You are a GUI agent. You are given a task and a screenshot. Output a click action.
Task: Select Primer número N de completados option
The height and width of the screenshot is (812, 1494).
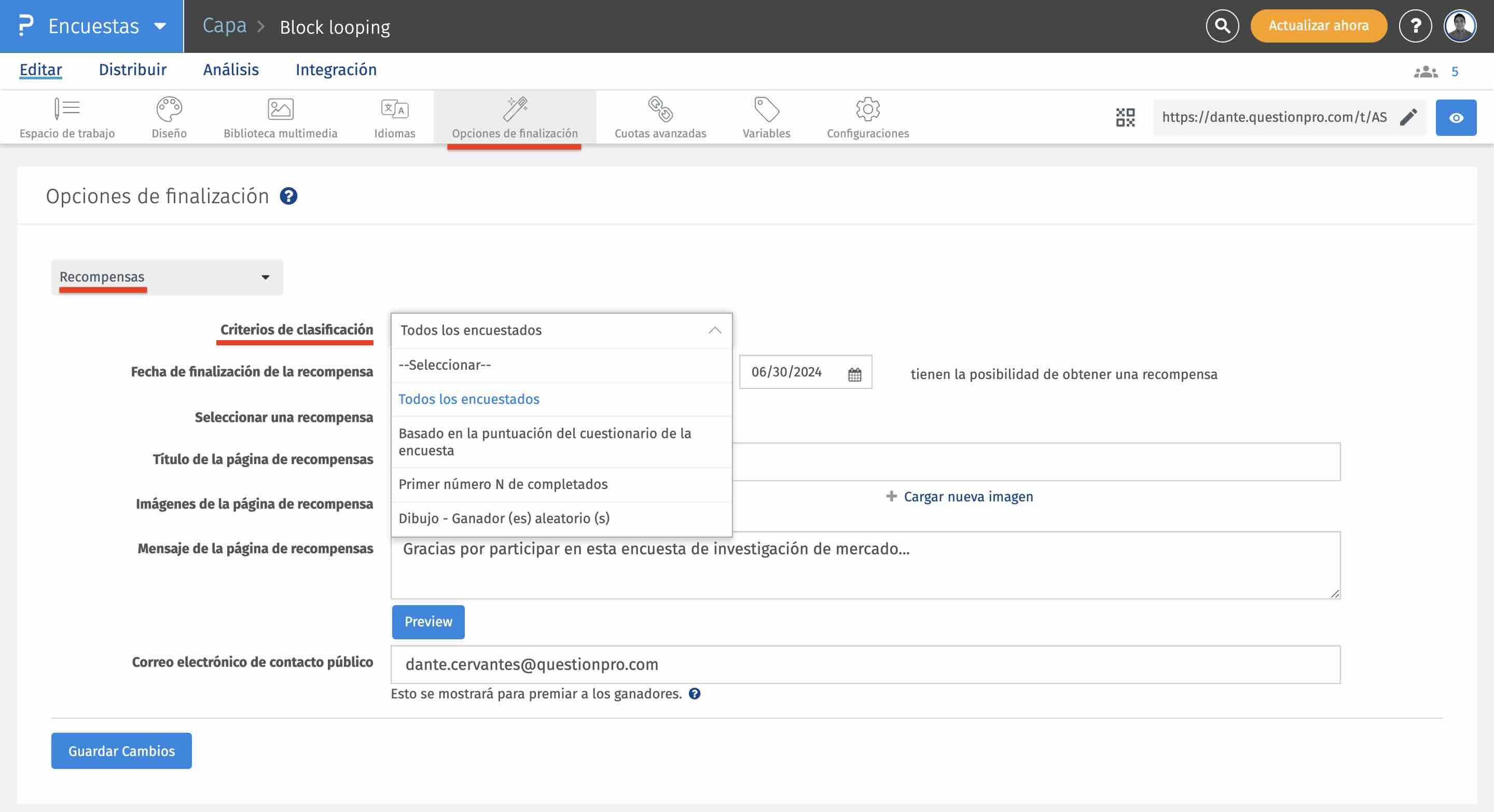click(503, 484)
